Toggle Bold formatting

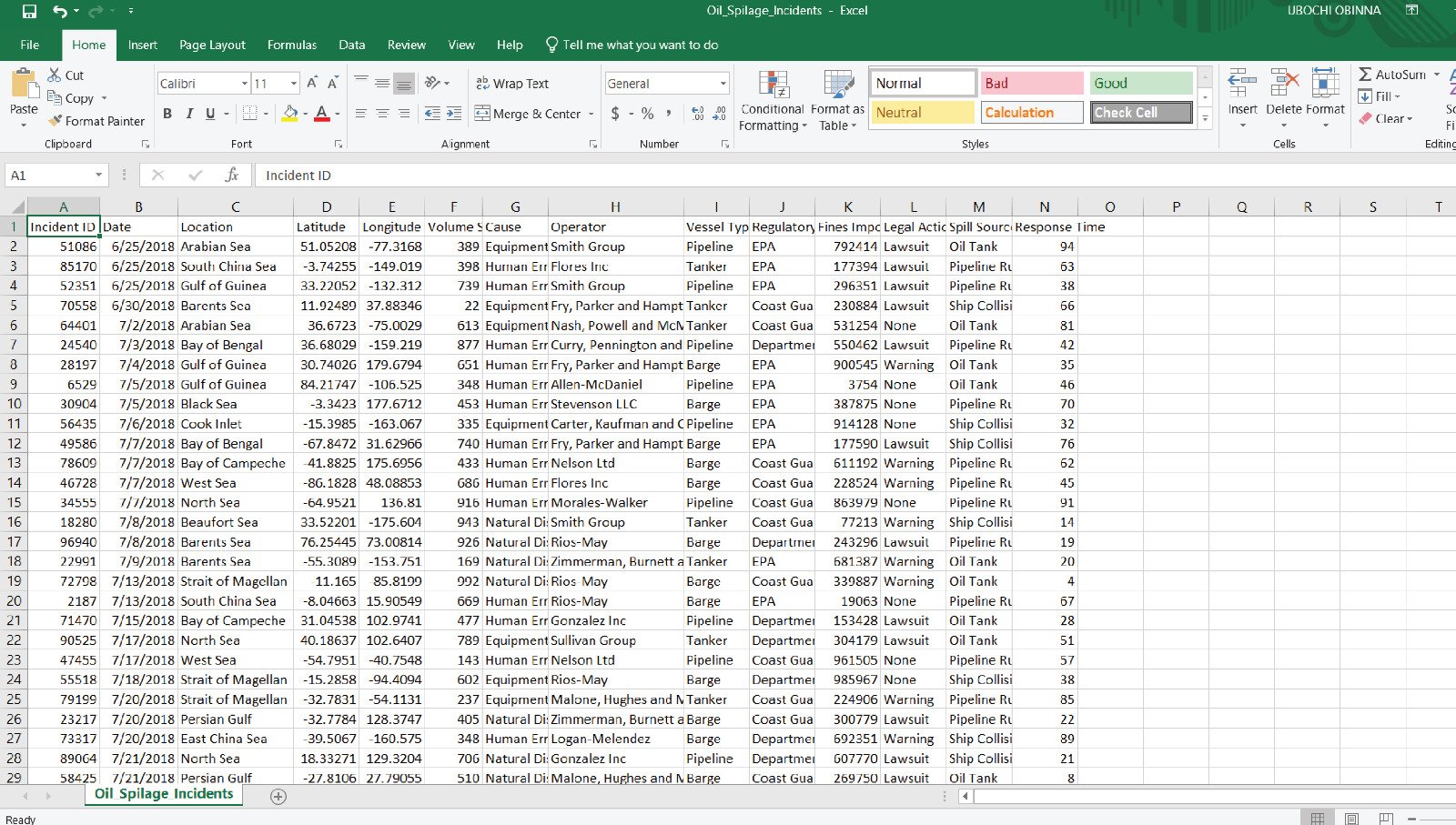click(x=167, y=114)
